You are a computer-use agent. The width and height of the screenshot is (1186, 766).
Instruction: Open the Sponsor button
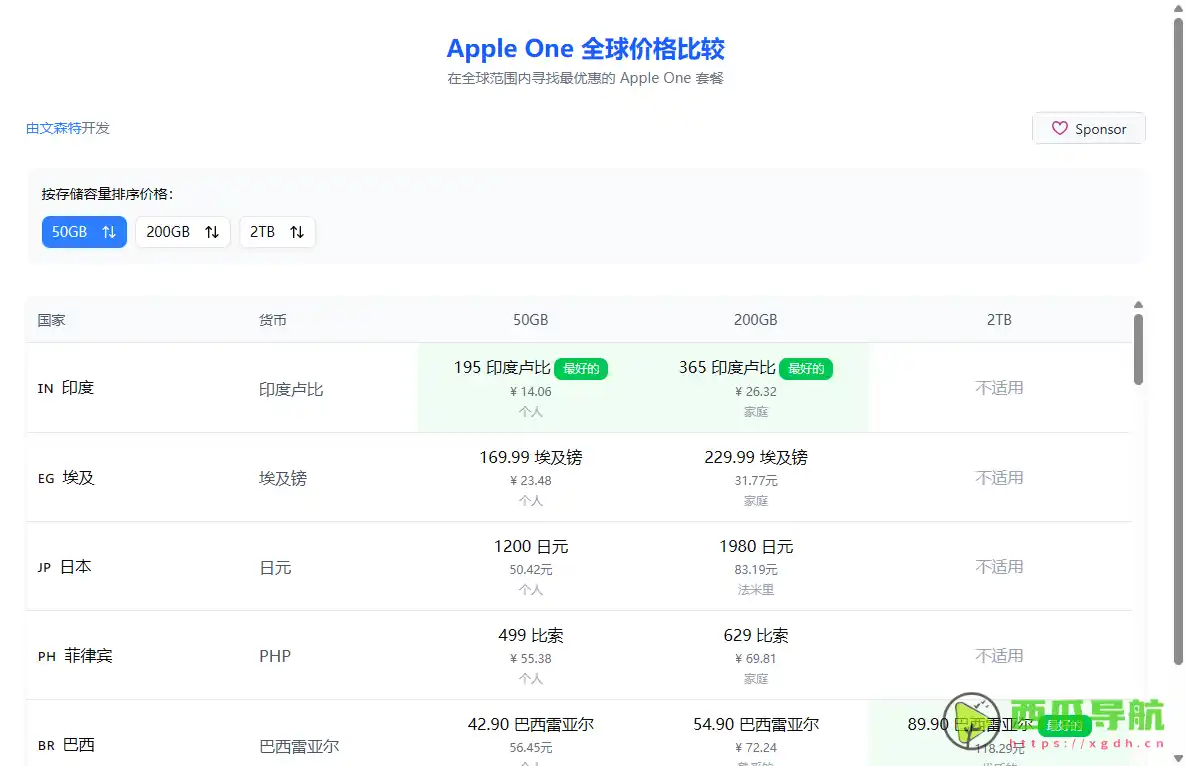(x=1088, y=129)
